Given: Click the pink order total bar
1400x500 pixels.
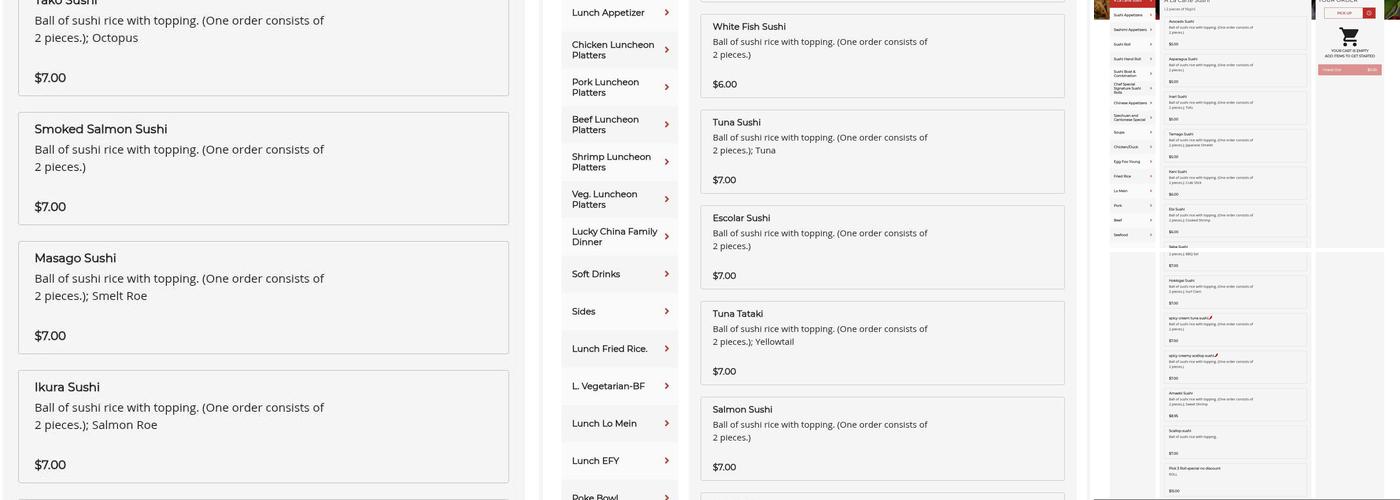Looking at the screenshot, I should click(x=1349, y=70).
